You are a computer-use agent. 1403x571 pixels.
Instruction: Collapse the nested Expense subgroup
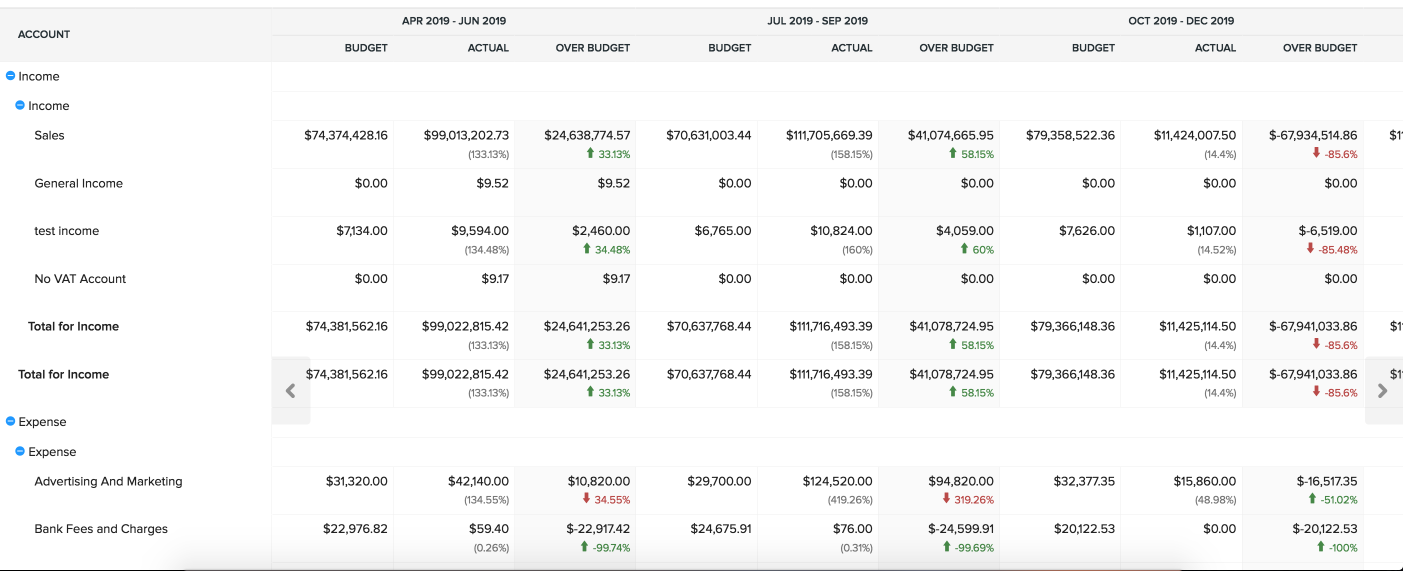[21, 452]
